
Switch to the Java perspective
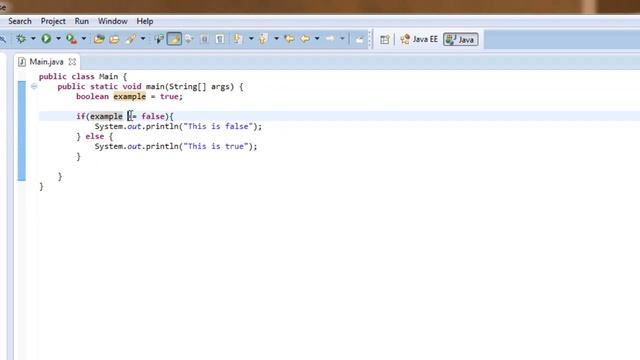pyautogui.click(x=460, y=39)
